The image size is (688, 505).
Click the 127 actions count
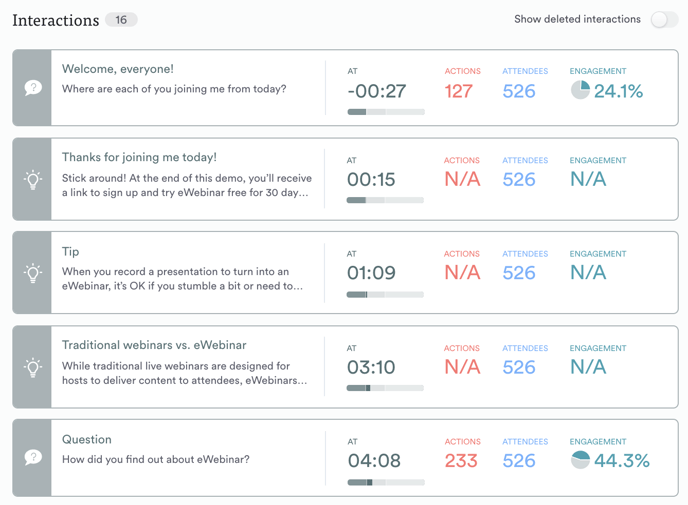[459, 91]
